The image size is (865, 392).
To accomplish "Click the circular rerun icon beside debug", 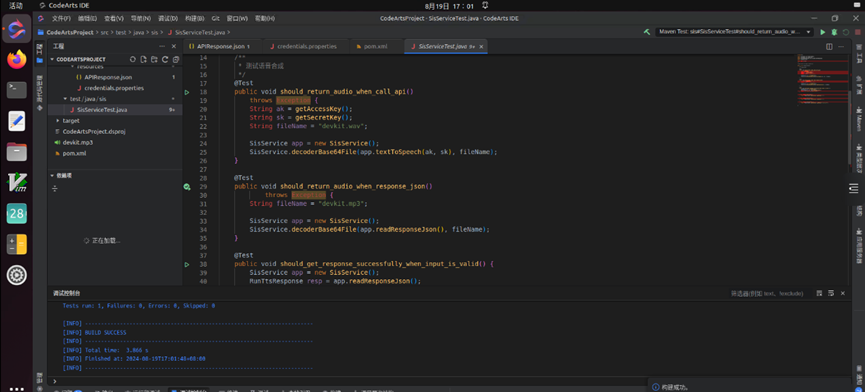I will [x=846, y=33].
